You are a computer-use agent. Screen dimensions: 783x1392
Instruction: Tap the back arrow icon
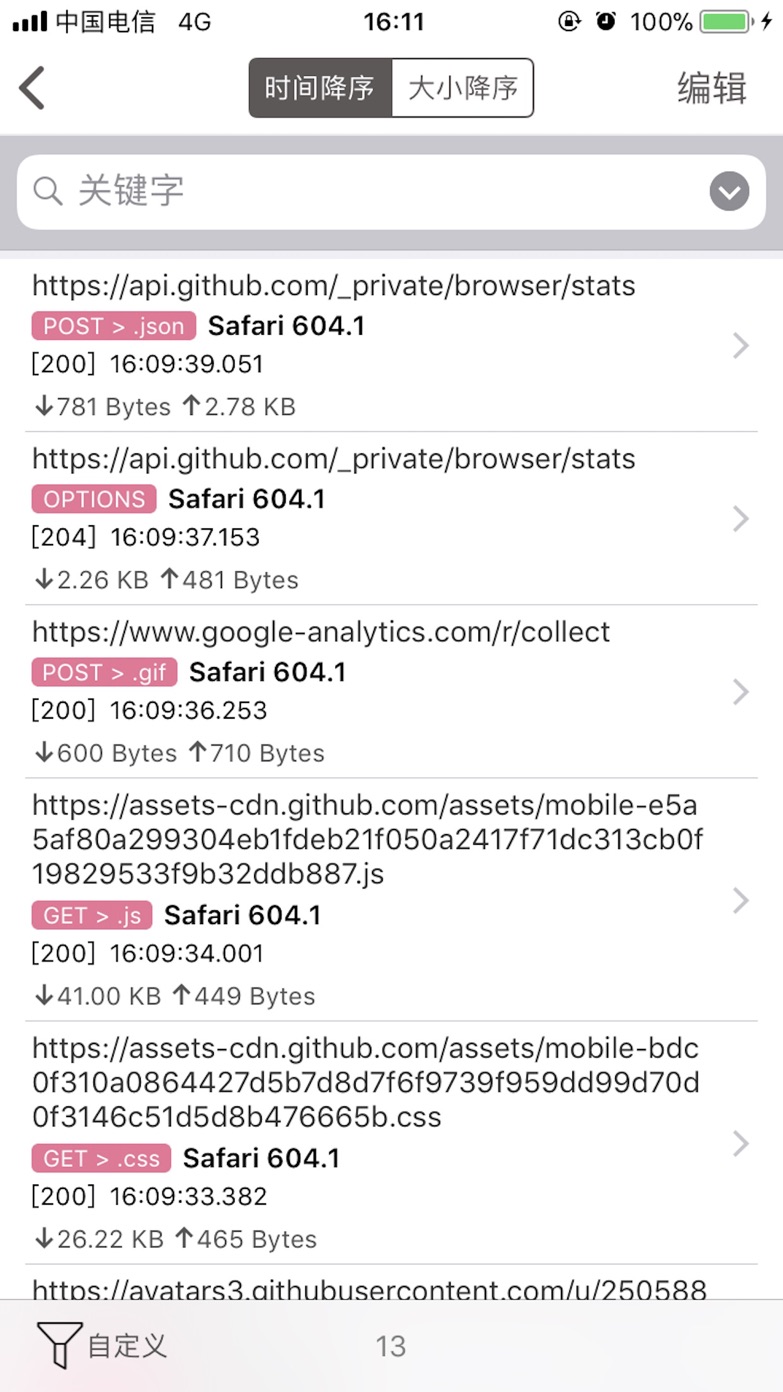pyautogui.click(x=33, y=88)
